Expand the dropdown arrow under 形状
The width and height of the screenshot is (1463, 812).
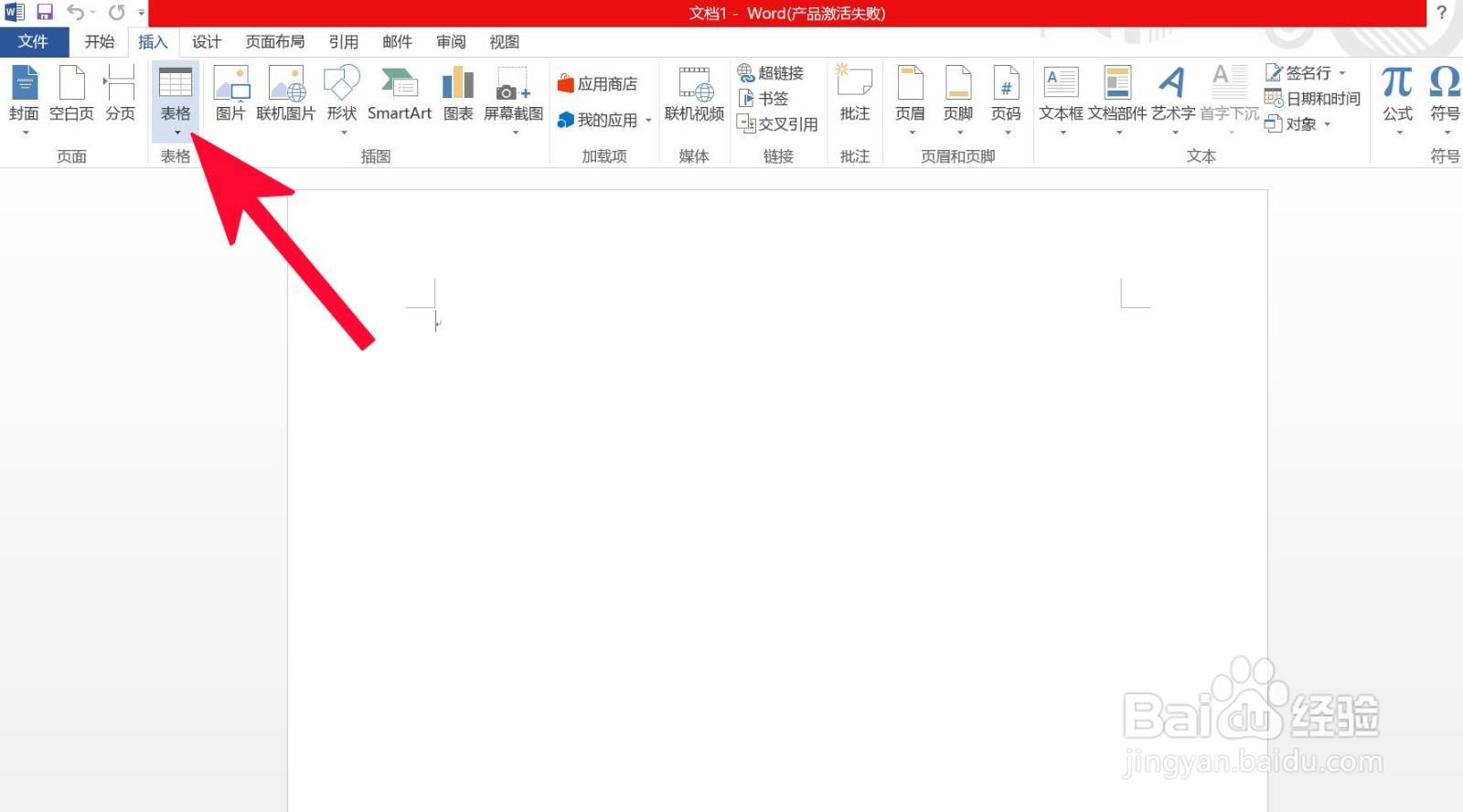click(x=344, y=133)
